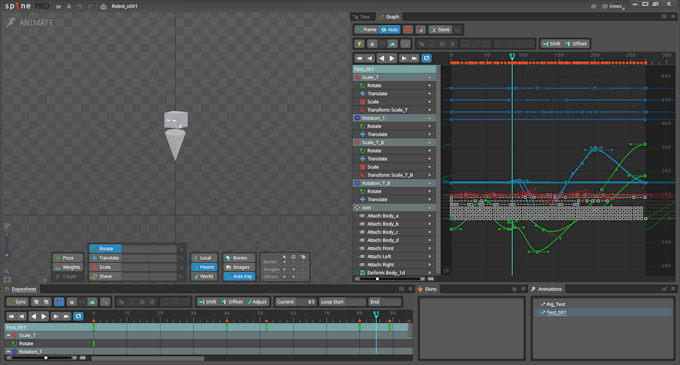Play animation backward in Graph view
Screen dimensions: 680x365
click(382, 58)
